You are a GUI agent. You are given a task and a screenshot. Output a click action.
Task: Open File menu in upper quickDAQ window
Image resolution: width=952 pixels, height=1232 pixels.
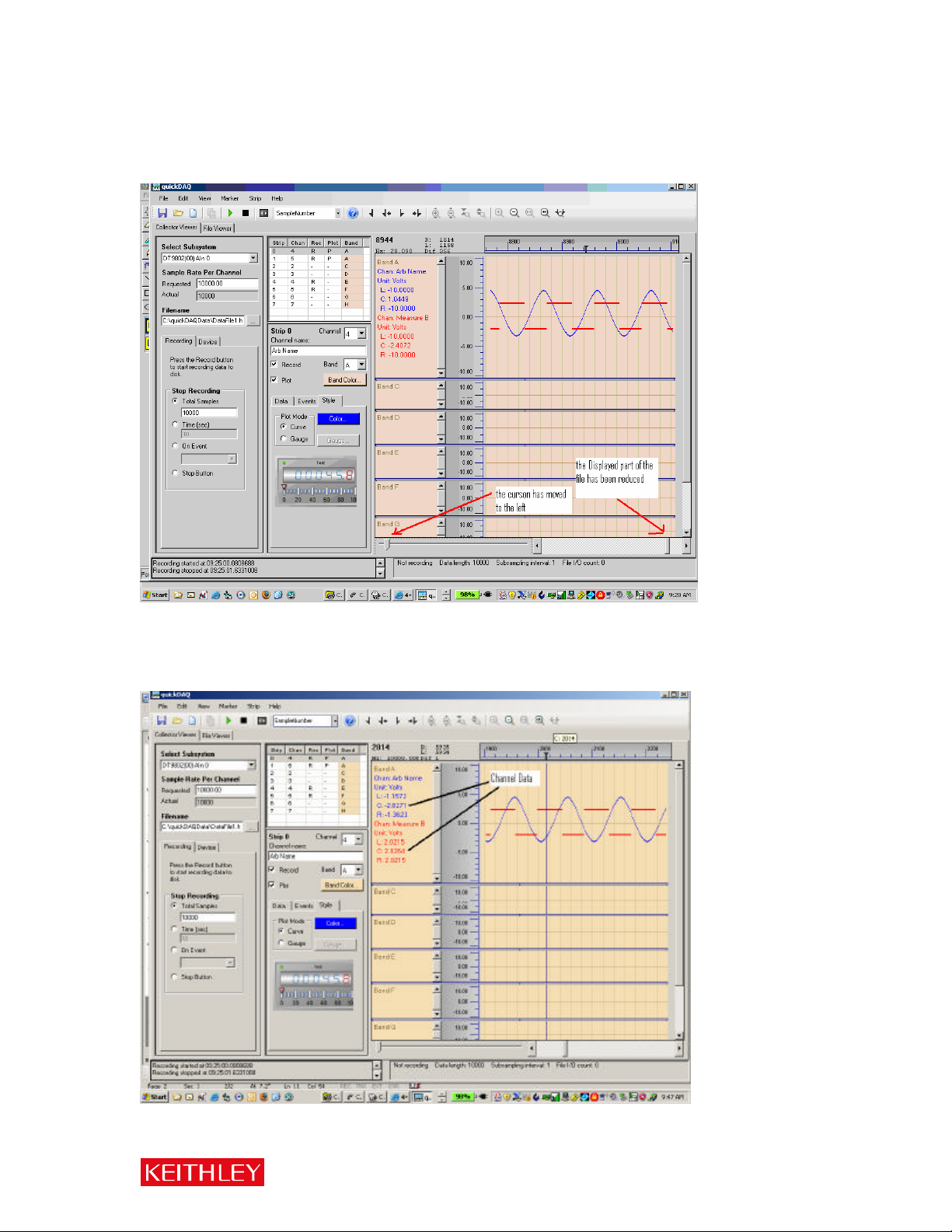pyautogui.click(x=163, y=198)
